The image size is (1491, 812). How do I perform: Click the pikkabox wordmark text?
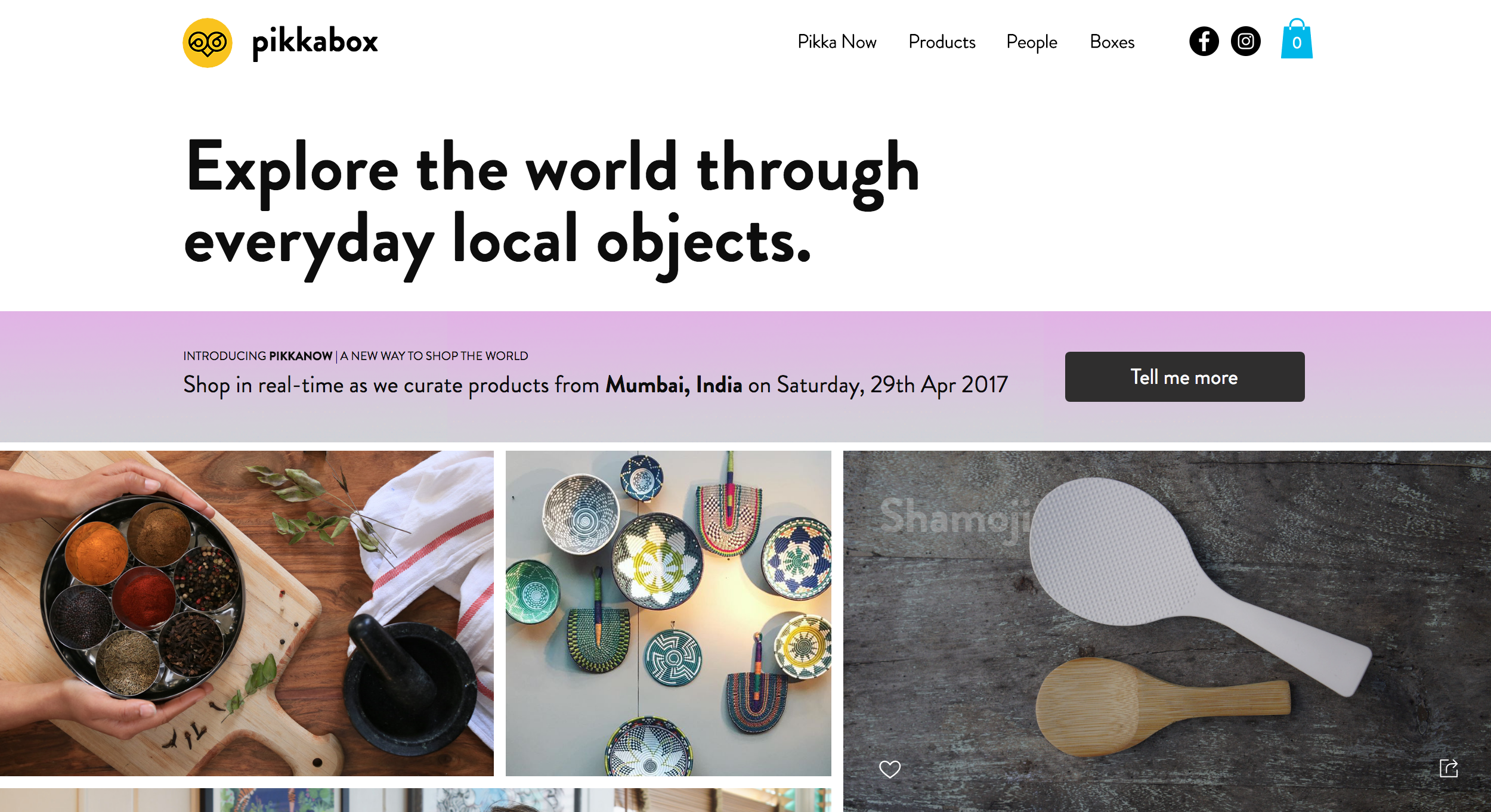pyautogui.click(x=315, y=42)
